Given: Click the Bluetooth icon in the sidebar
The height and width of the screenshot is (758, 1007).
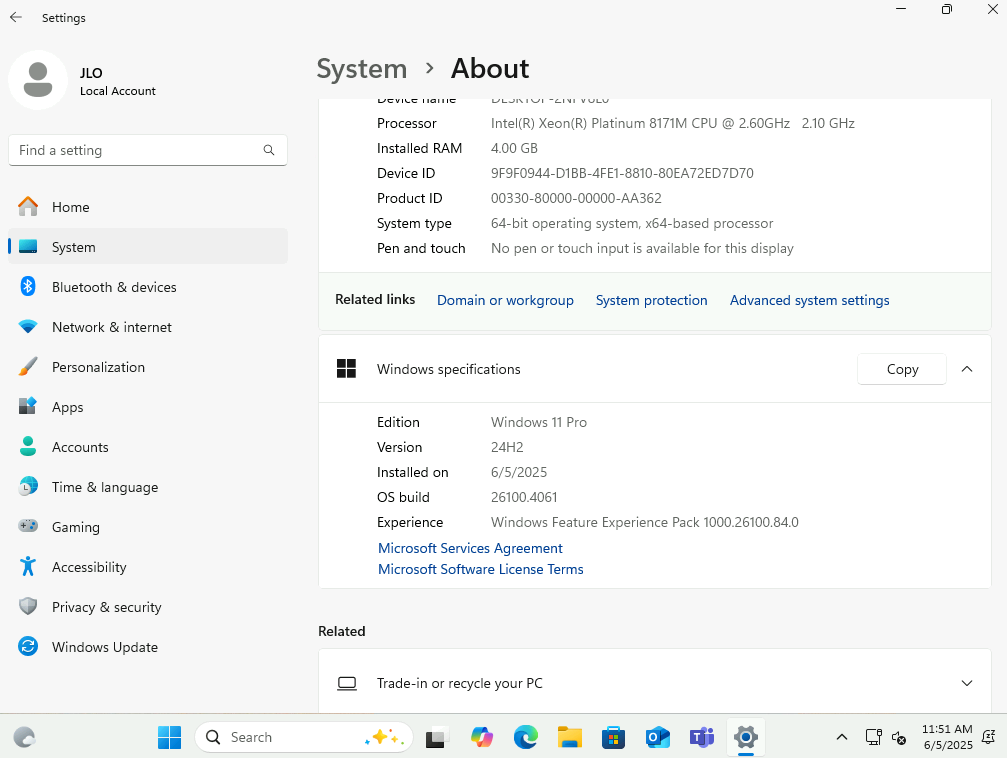Looking at the screenshot, I should click(x=28, y=286).
